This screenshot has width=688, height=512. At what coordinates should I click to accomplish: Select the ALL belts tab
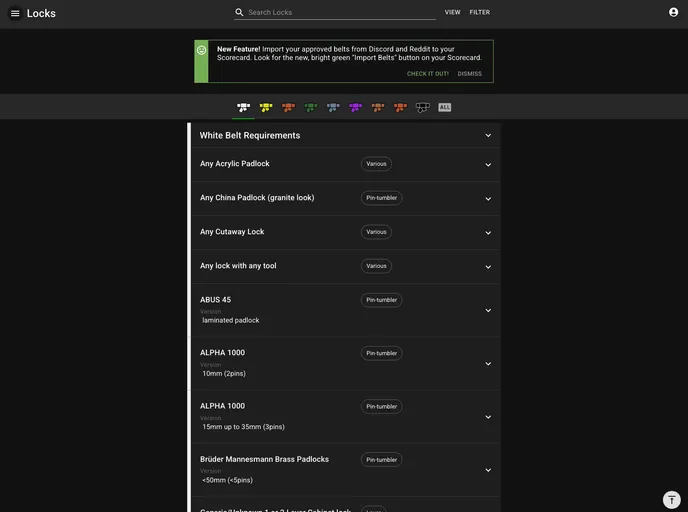coord(444,107)
